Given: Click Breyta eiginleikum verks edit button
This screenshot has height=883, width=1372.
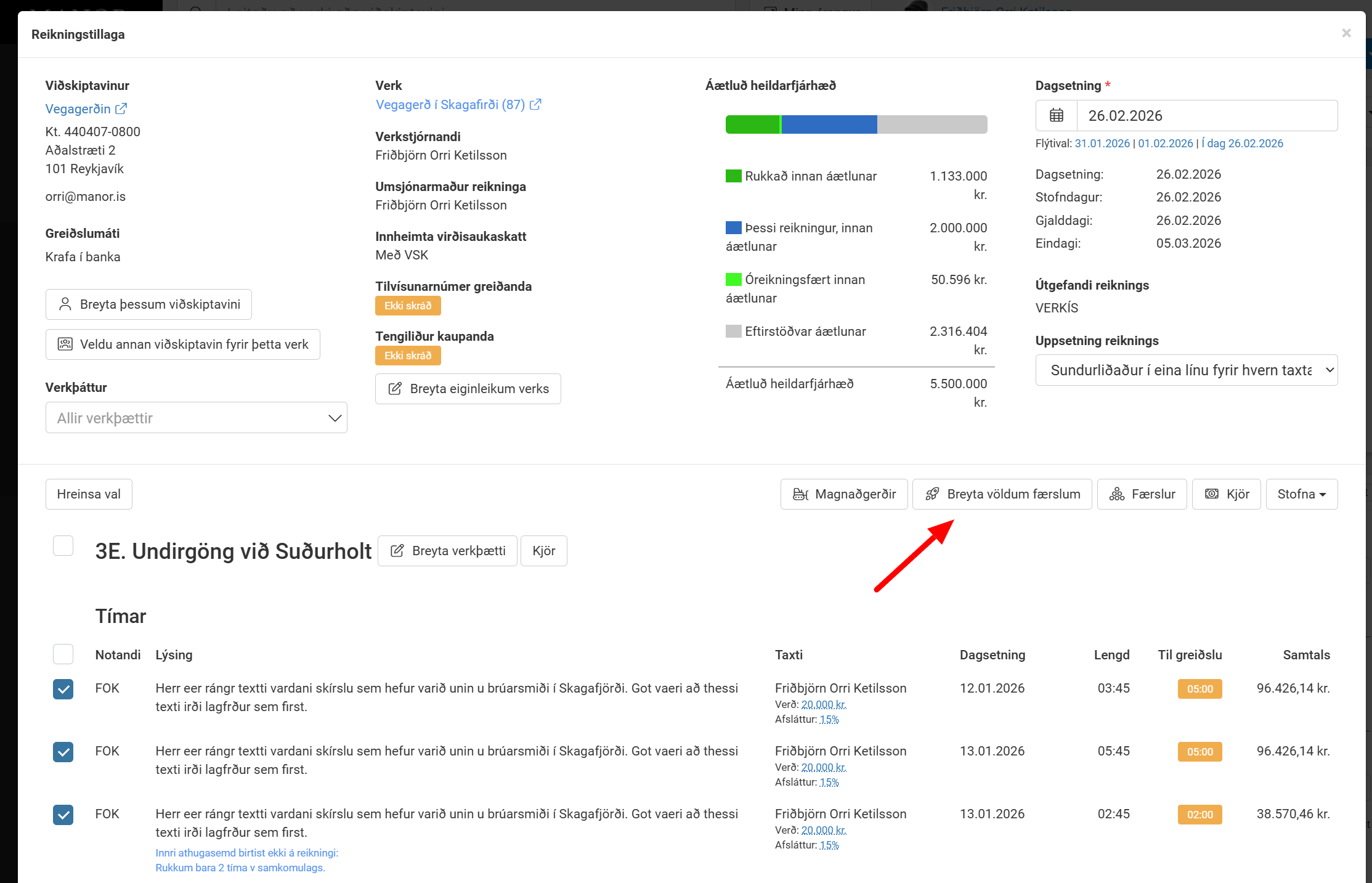Looking at the screenshot, I should [x=468, y=389].
